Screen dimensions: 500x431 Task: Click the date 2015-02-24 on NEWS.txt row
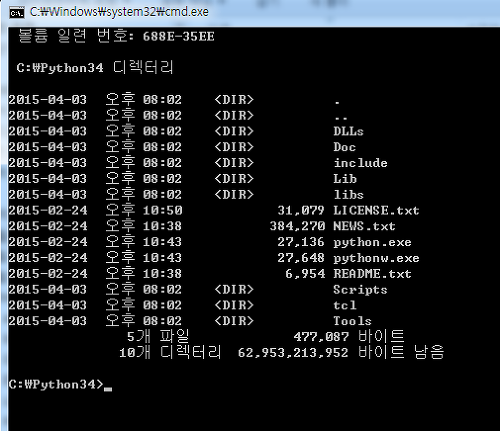(x=48, y=226)
